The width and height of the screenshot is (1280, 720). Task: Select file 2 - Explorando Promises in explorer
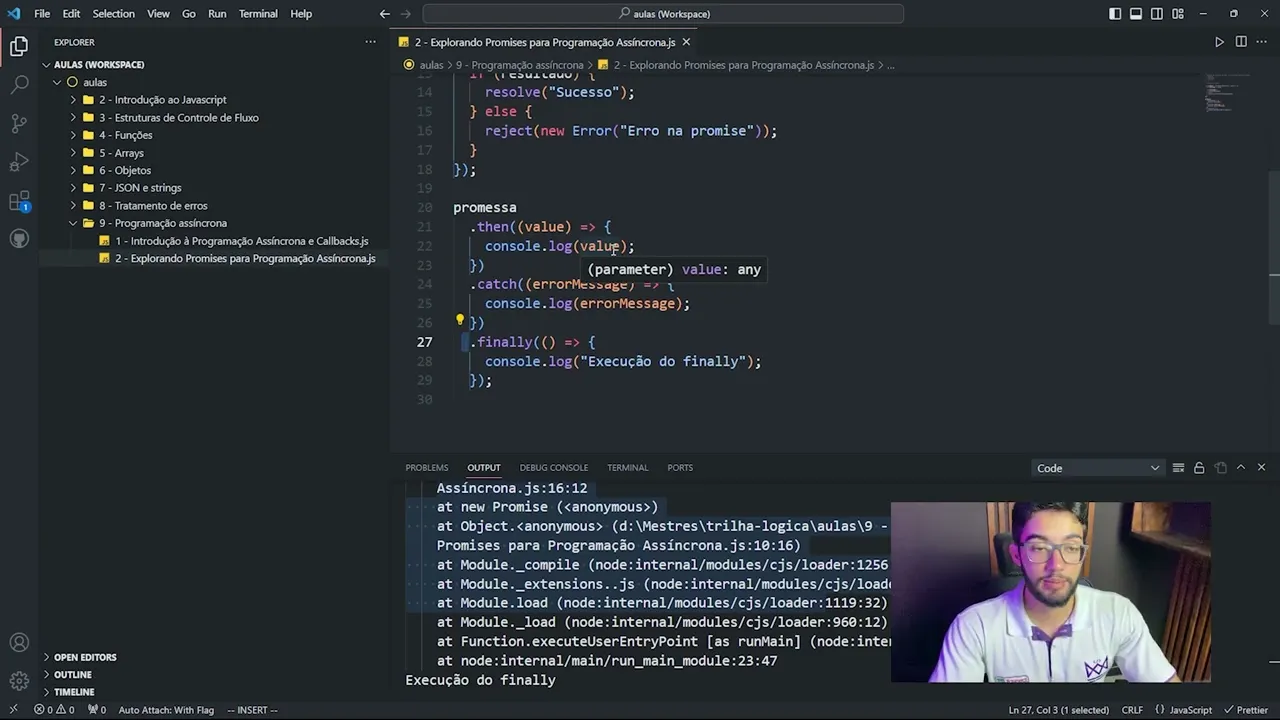pyautogui.click(x=245, y=258)
